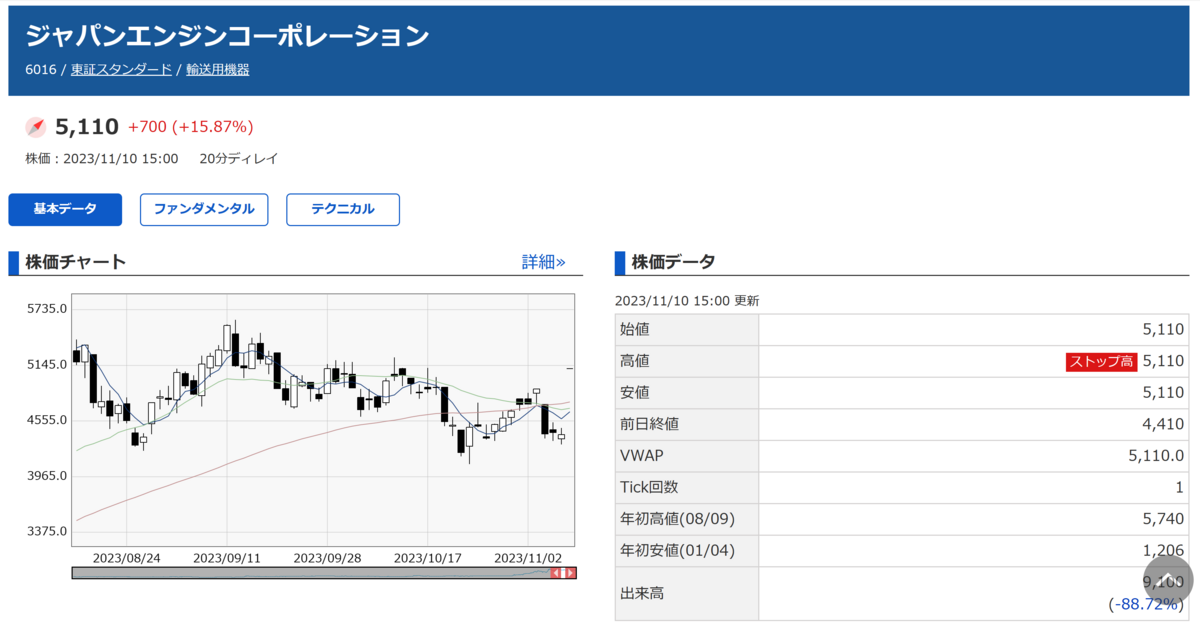Image resolution: width=1200 pixels, height=627 pixels.
Task: Click the chart date label 2023/09/11
Action: click(x=227, y=557)
